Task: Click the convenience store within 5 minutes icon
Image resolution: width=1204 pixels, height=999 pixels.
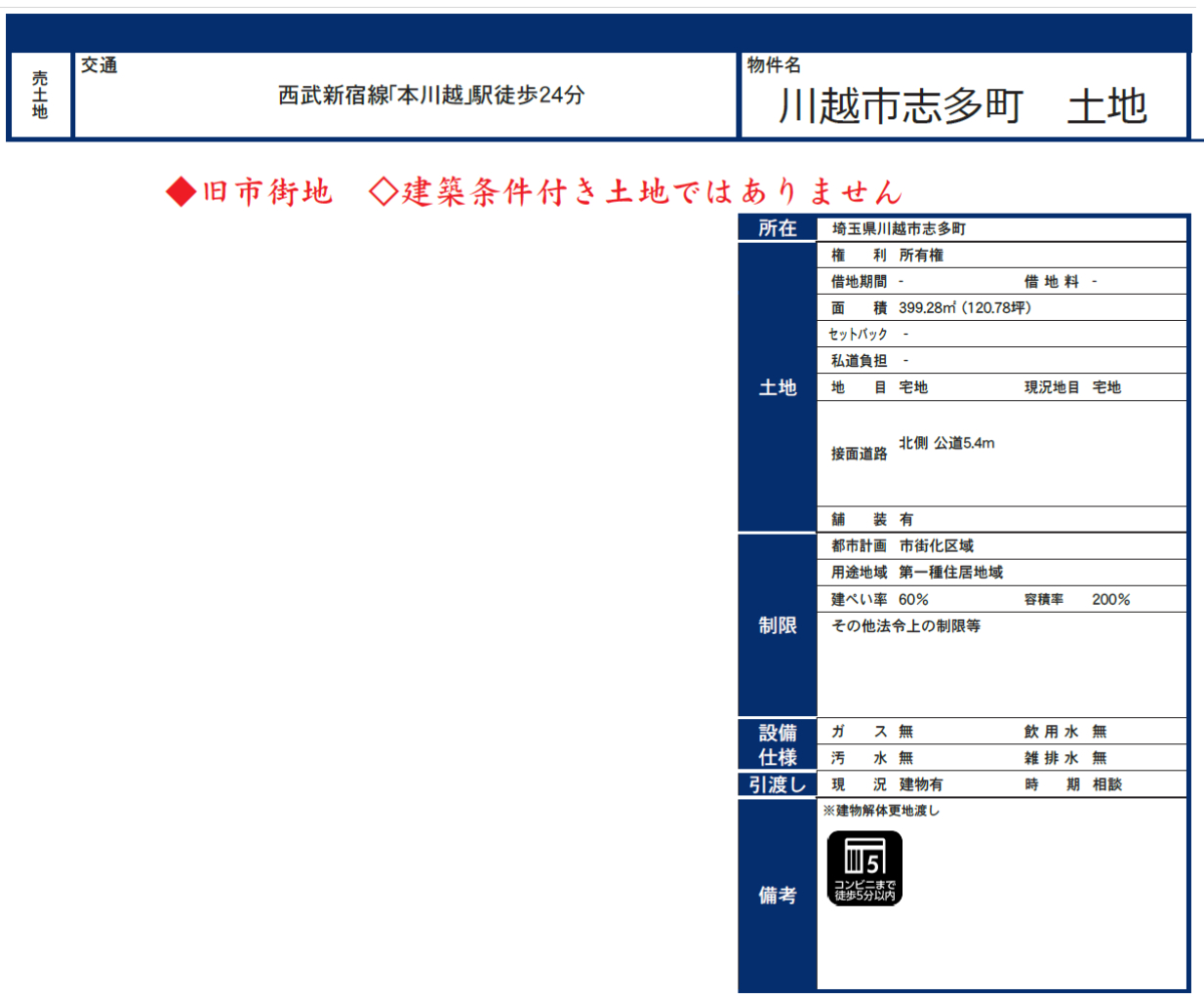Action: pos(864,867)
